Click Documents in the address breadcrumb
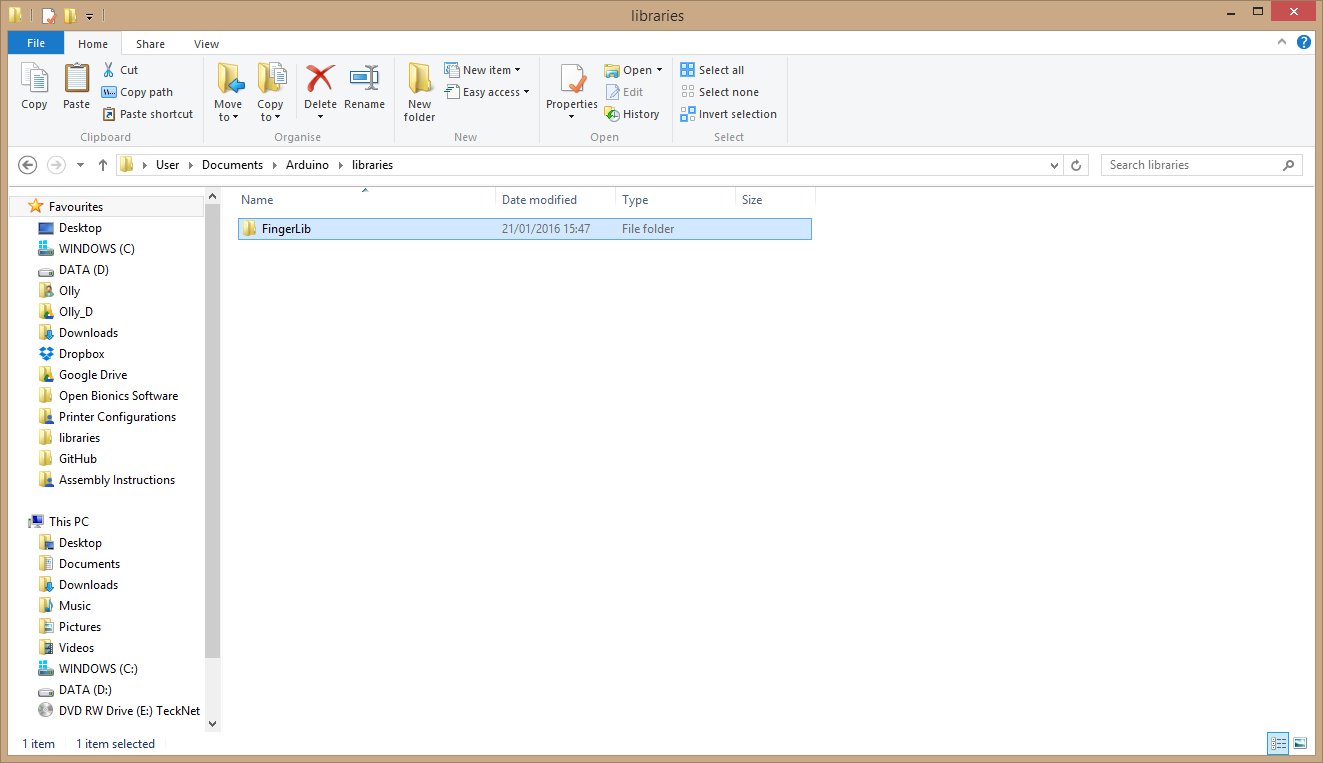The height and width of the screenshot is (763, 1323). point(232,165)
